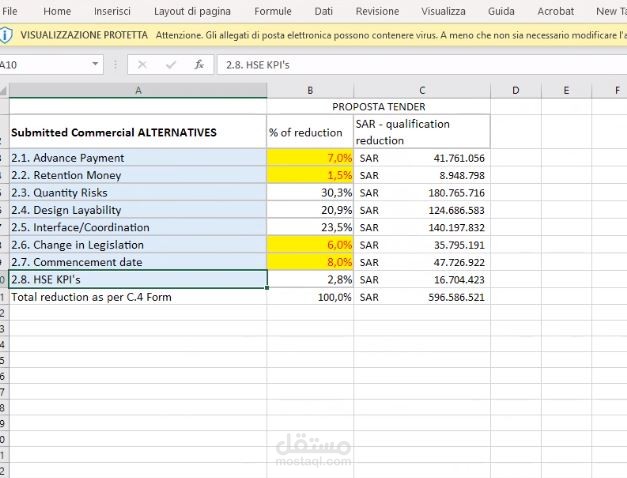The height and width of the screenshot is (478, 627).
Task: Select the 2.3. Quantity Risks cell
Action: point(138,192)
